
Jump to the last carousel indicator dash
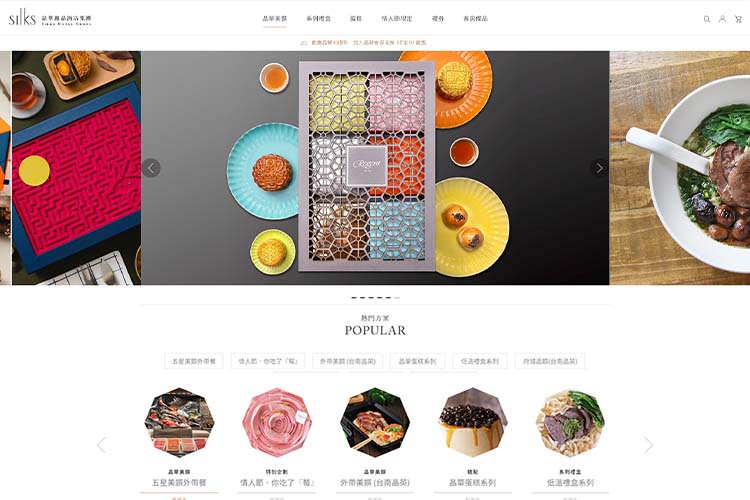pos(397,298)
